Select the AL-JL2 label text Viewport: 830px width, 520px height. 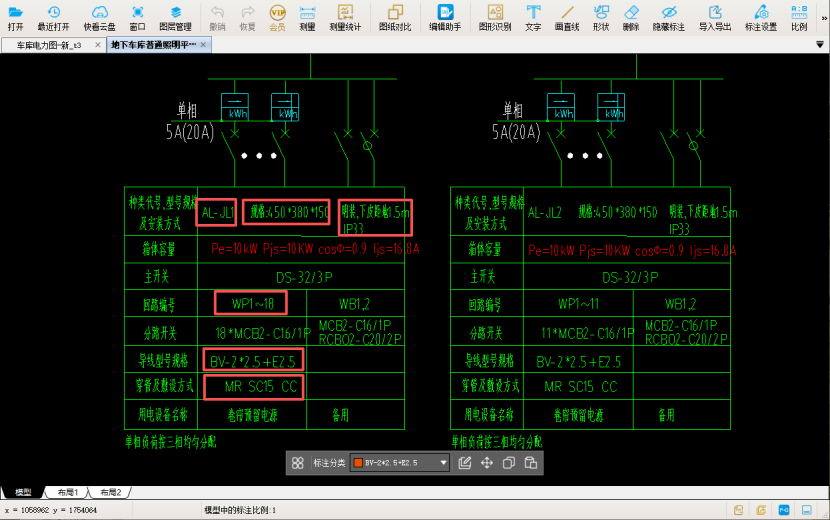click(x=544, y=213)
